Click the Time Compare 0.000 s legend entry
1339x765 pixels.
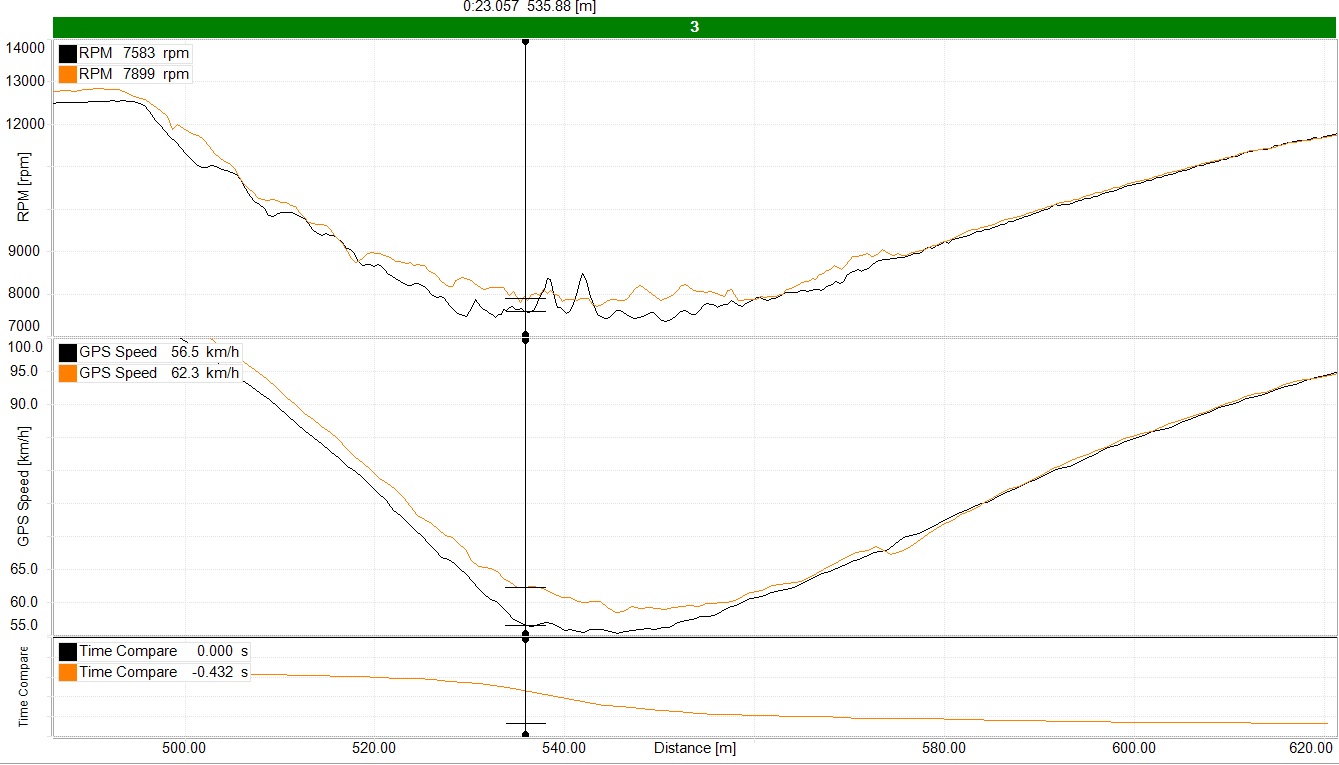tap(164, 651)
